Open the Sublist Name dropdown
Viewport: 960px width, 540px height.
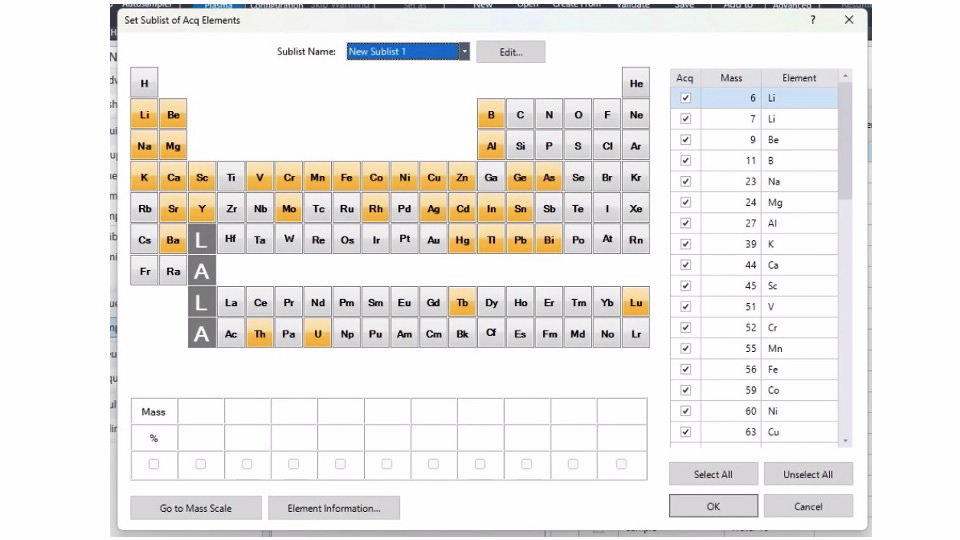click(464, 52)
